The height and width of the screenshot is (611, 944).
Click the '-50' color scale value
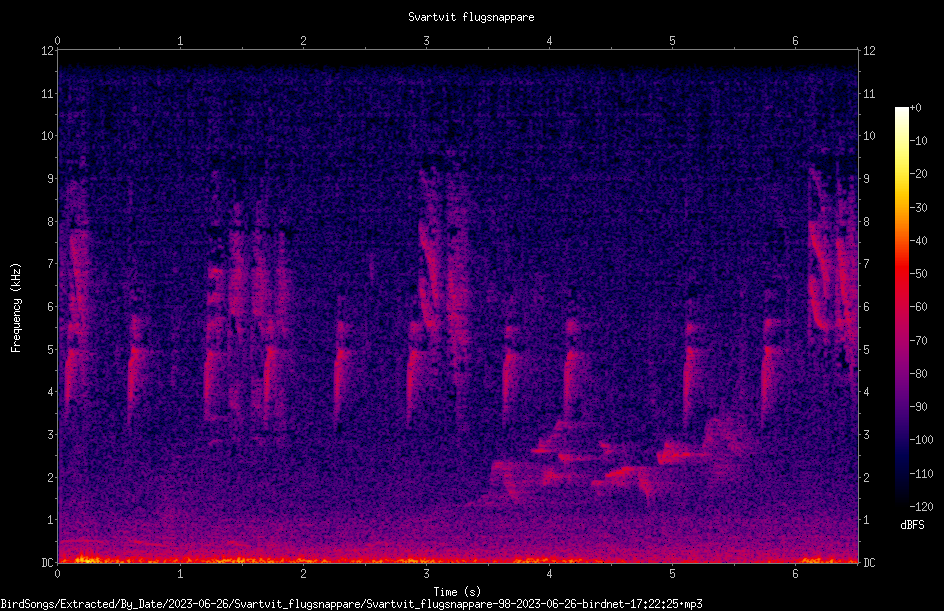click(x=918, y=274)
